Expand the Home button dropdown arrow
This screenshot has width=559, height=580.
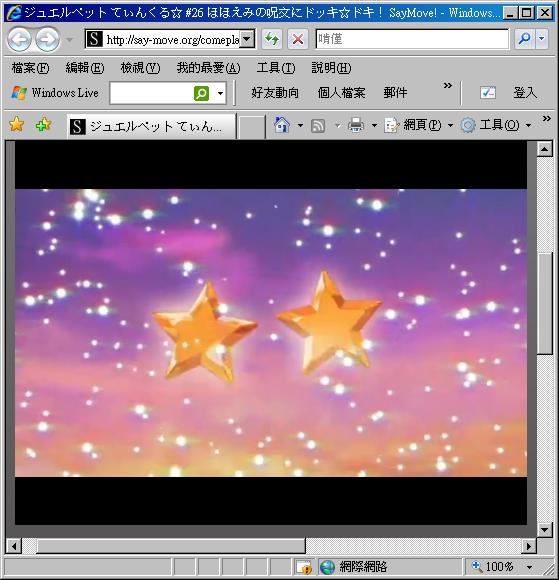point(300,125)
